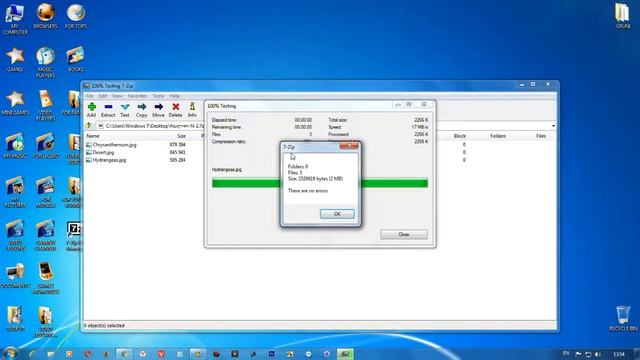640x360 pixels.
Task: Open the Favorites menu
Action: [x=137, y=96]
